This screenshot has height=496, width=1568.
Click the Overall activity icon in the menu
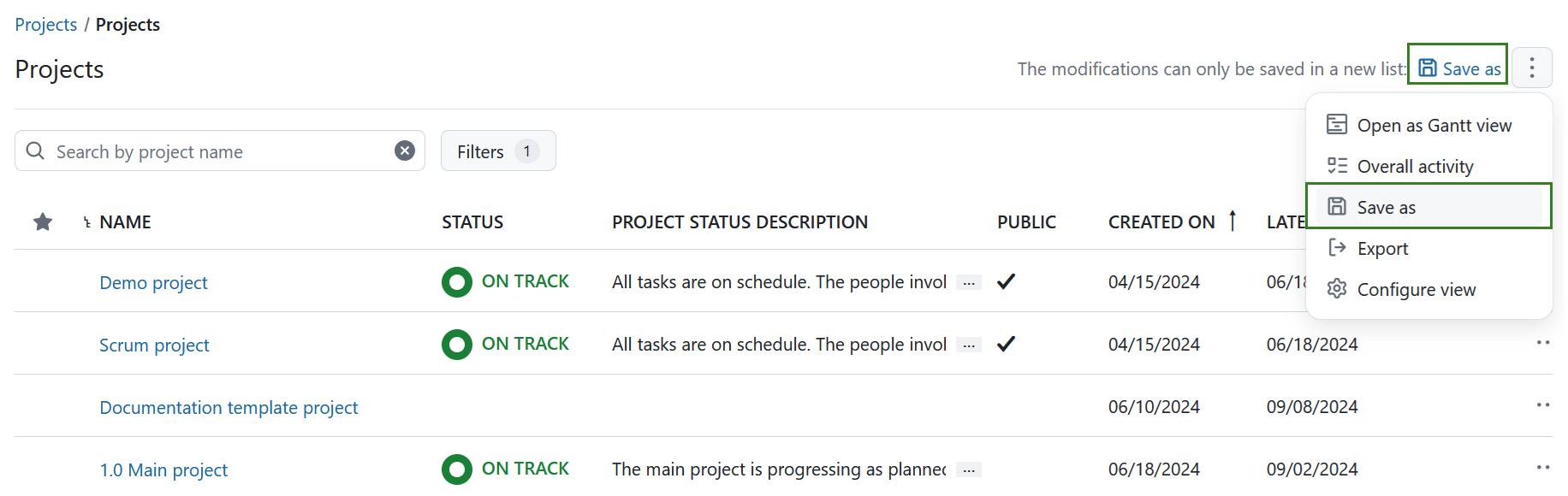(x=1336, y=166)
